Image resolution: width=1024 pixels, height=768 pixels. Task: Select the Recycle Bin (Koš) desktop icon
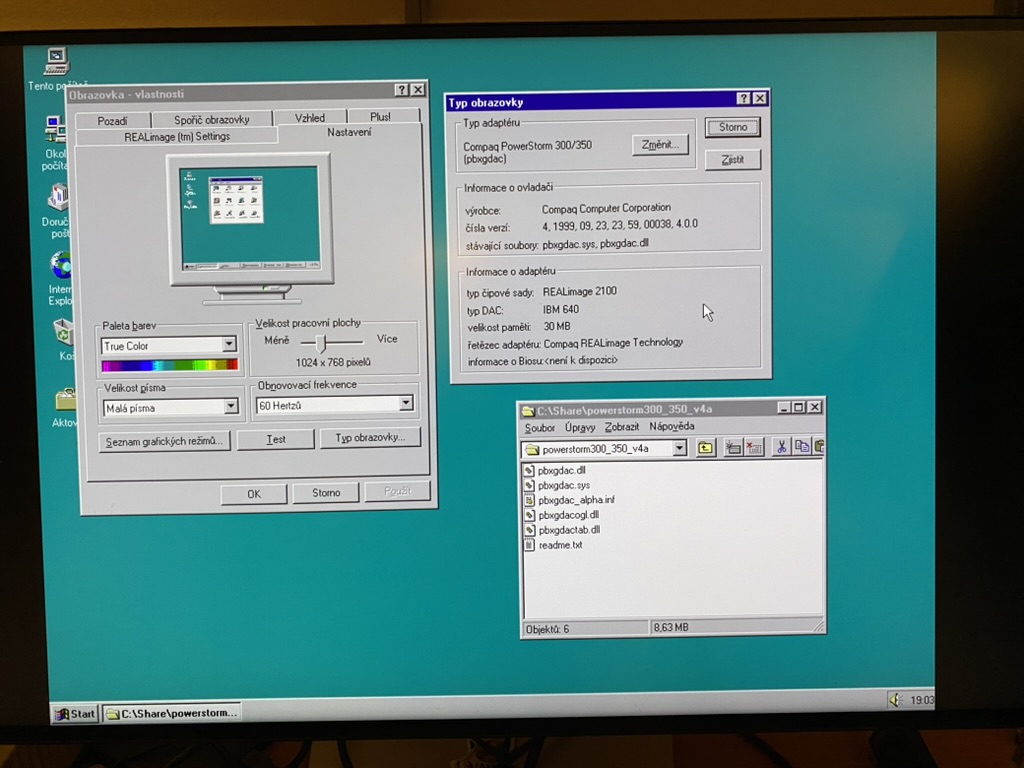tap(63, 332)
